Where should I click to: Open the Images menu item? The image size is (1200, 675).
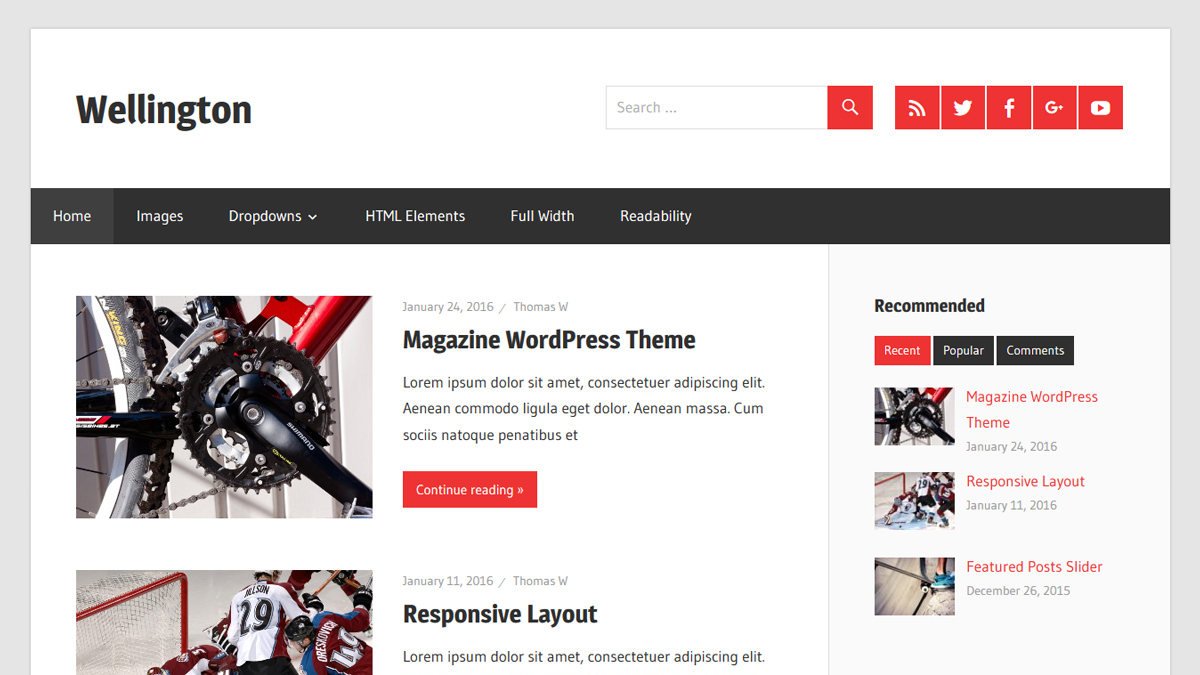160,216
